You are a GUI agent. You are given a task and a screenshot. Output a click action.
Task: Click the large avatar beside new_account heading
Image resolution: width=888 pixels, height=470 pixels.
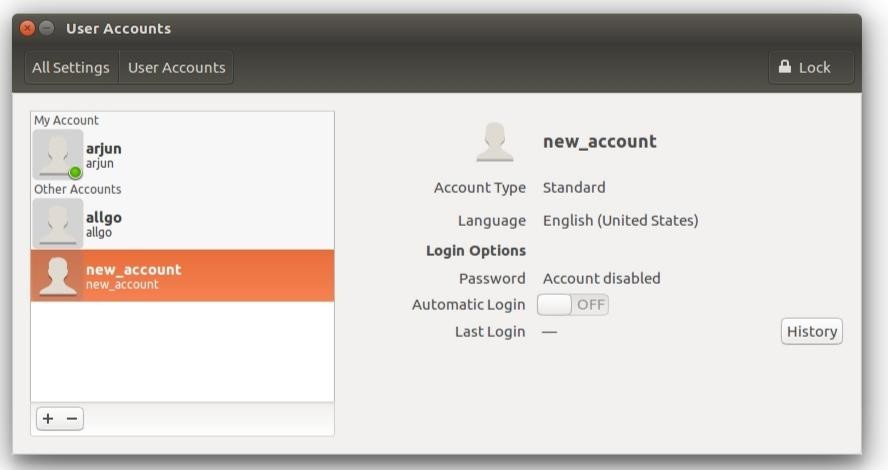click(x=494, y=142)
